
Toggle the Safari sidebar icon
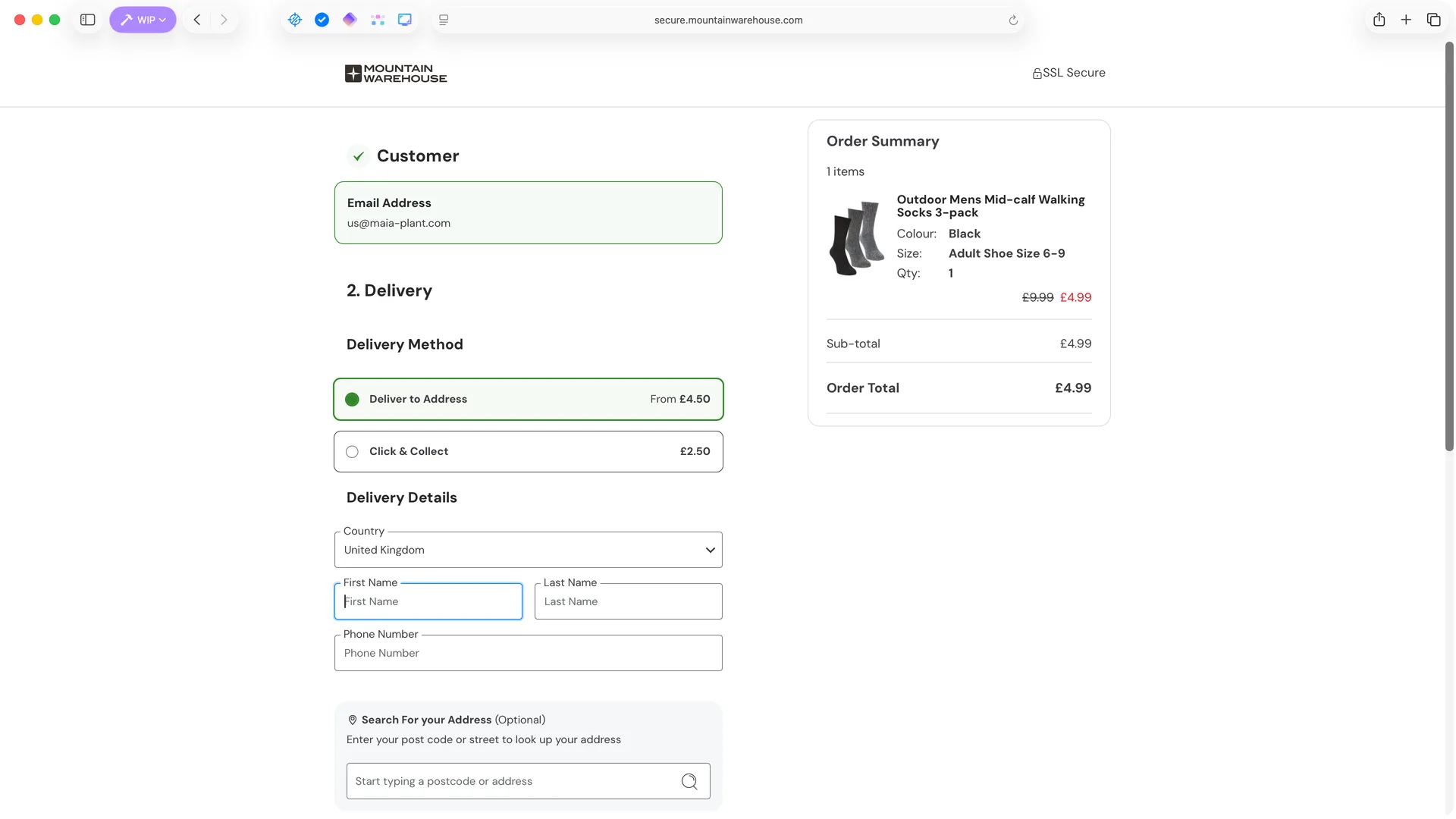tap(88, 20)
